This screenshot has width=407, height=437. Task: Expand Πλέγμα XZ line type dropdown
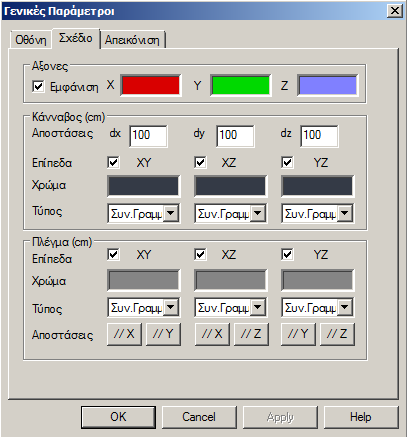coord(257,307)
